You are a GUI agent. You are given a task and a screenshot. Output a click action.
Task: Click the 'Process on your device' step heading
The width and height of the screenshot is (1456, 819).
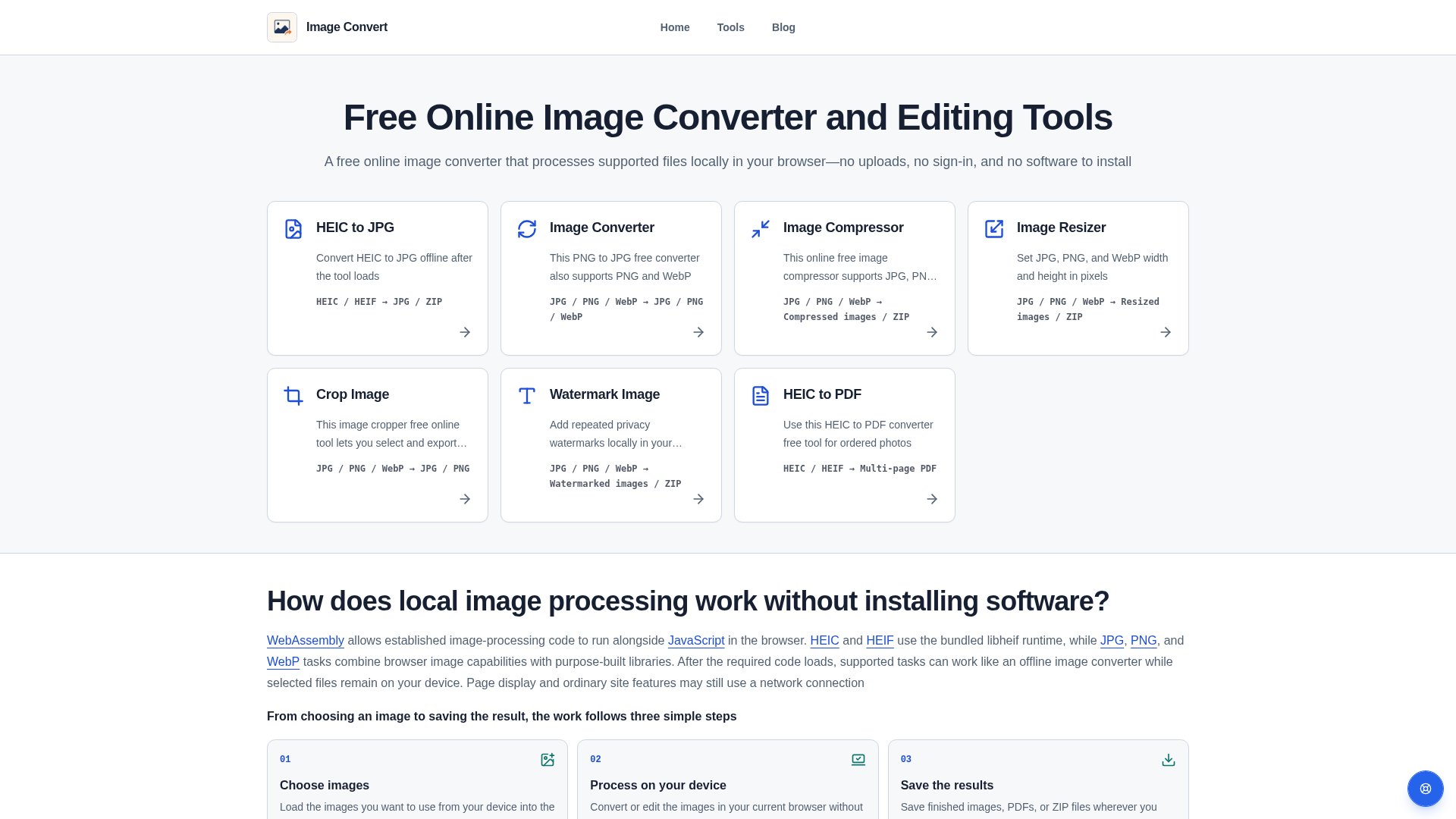[658, 786]
